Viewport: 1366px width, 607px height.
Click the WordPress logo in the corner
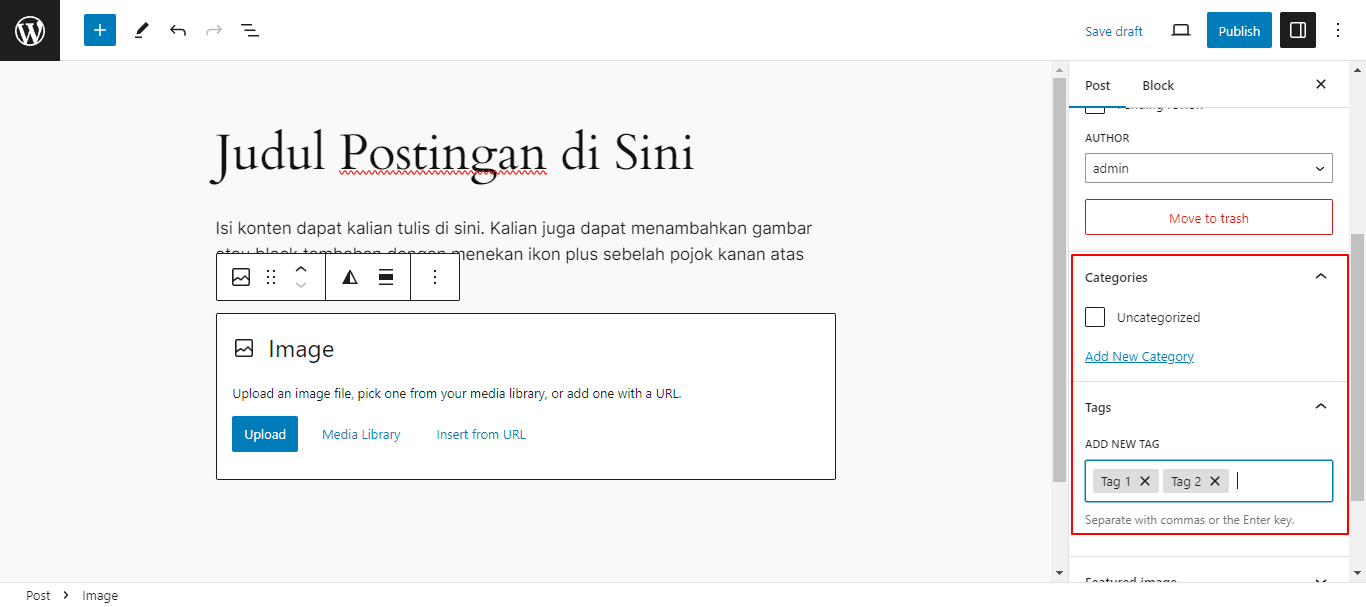pyautogui.click(x=29, y=30)
